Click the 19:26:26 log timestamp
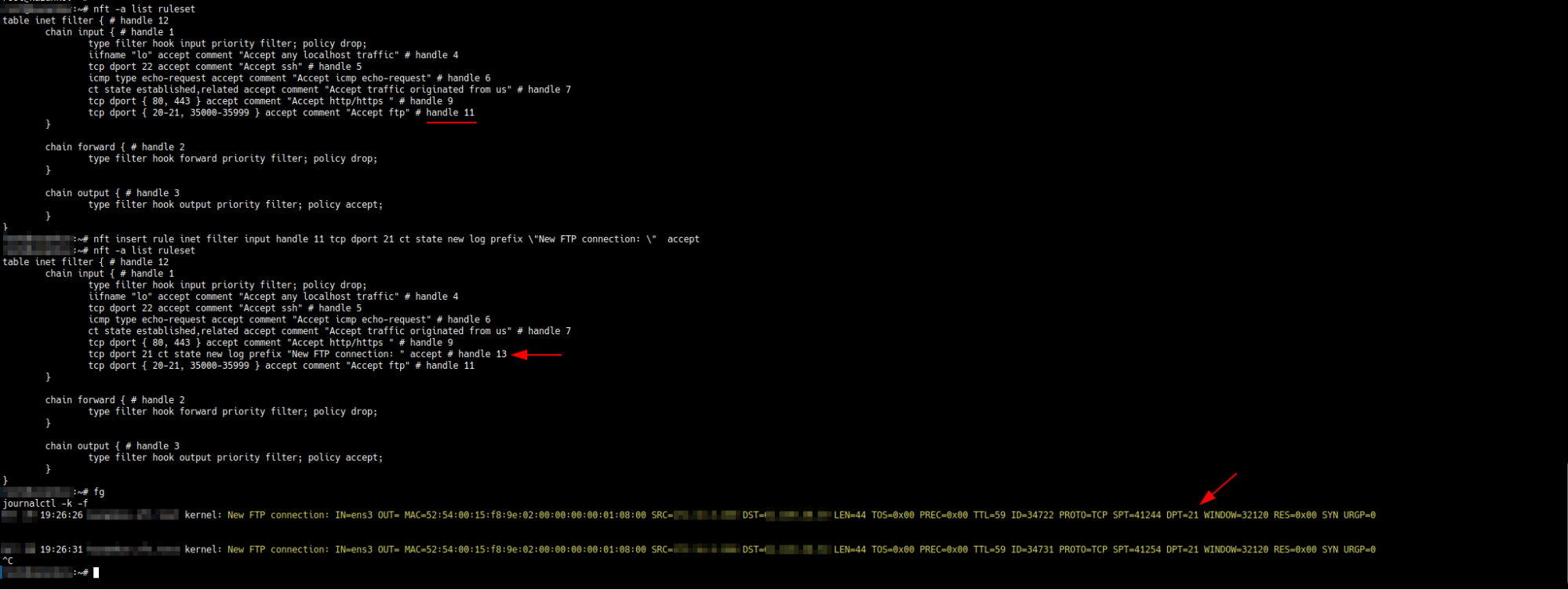Image resolution: width=1568 pixels, height=590 pixels. pyautogui.click(x=61, y=515)
